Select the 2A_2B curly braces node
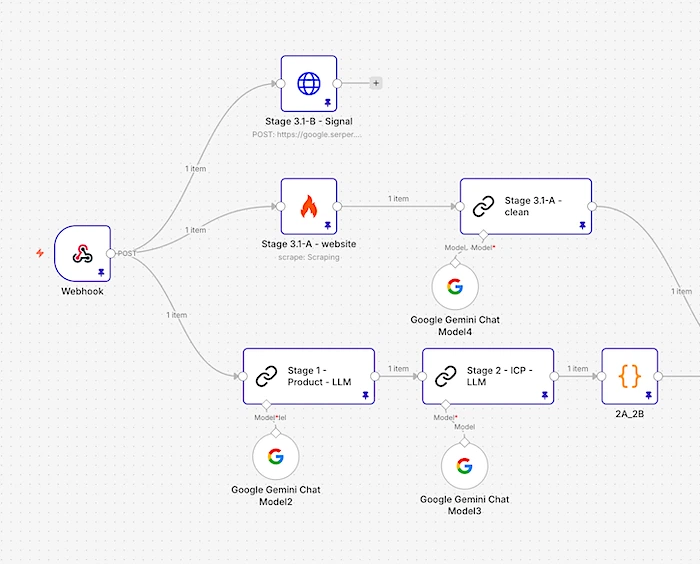Screen dimensions: 700x564 pos(630,376)
